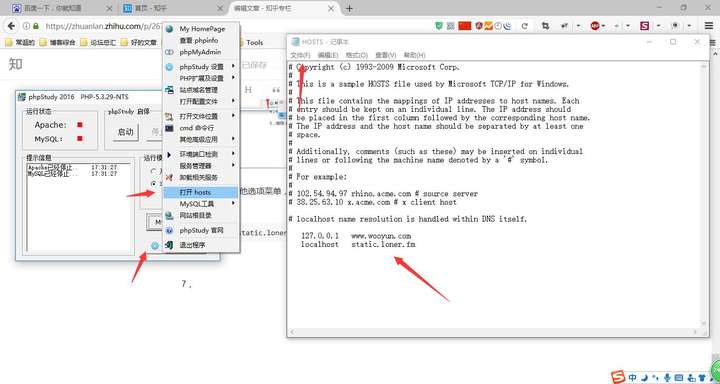Open a new browser tab
The height and width of the screenshot is (384, 720).
(349, 8)
